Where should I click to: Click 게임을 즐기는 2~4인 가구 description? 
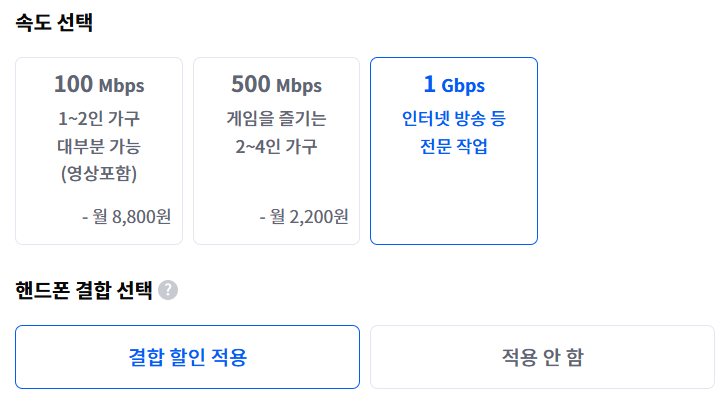276,133
